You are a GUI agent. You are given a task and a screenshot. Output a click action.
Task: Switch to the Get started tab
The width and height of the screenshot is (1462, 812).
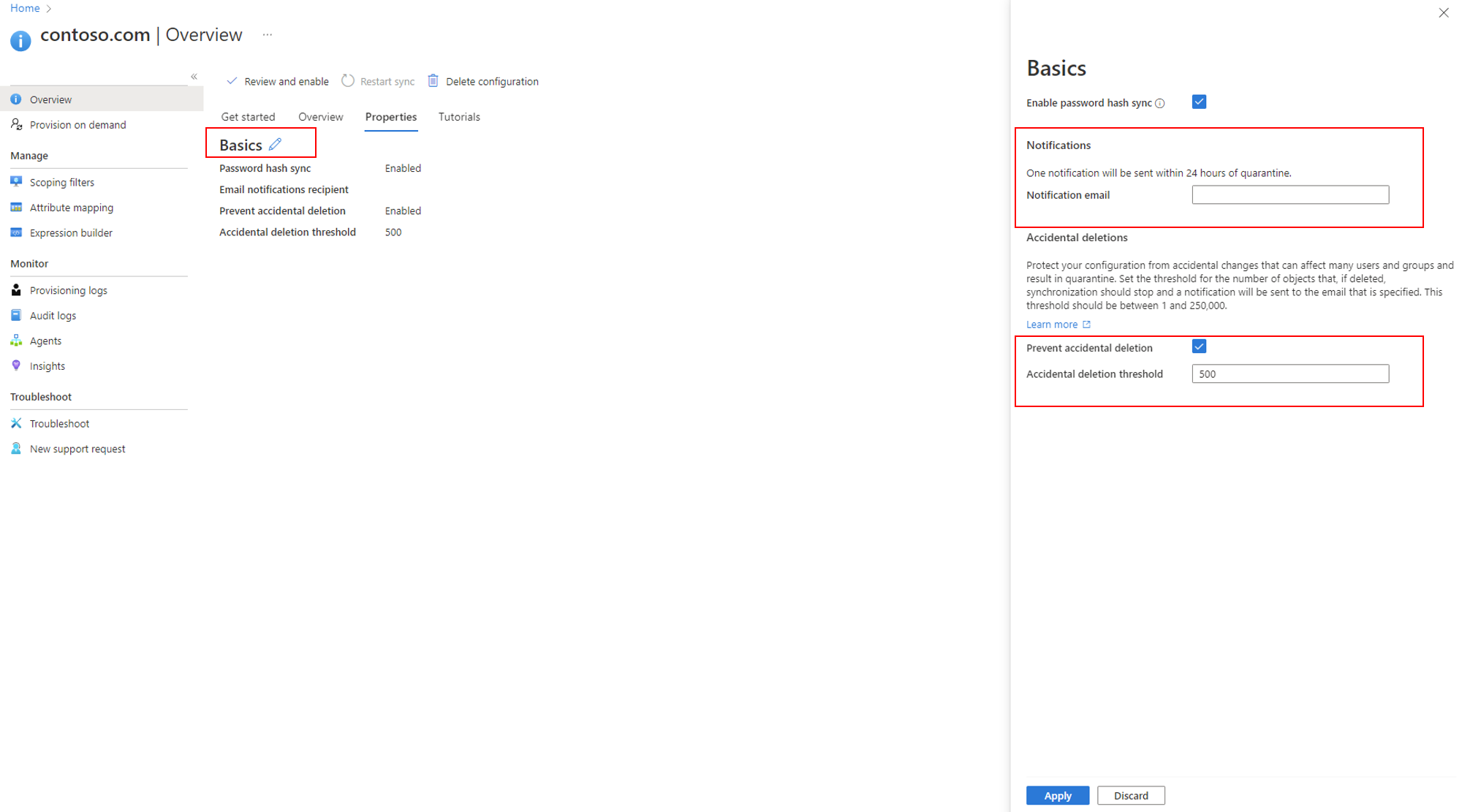[x=248, y=117]
